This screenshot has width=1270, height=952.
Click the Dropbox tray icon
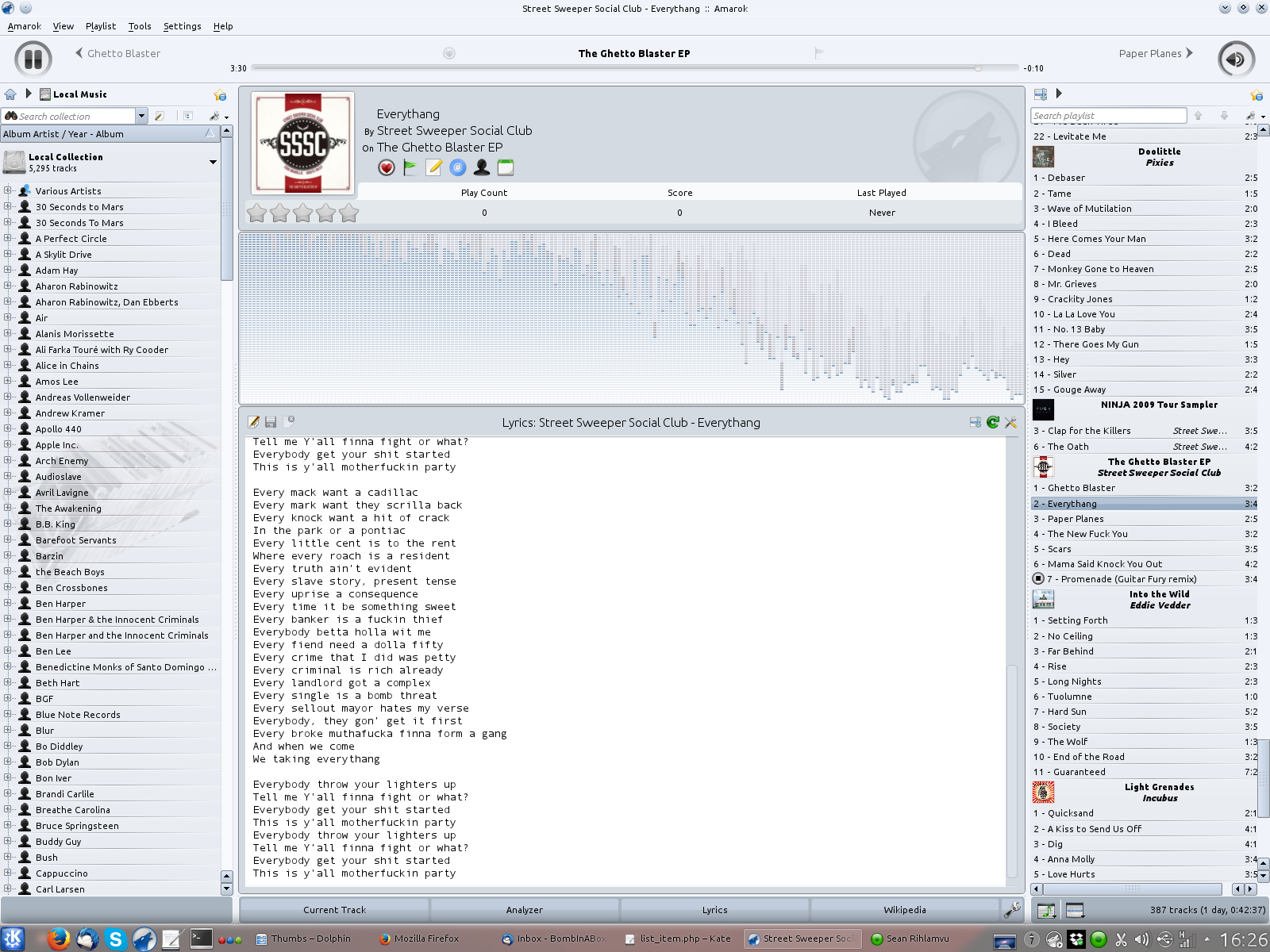1076,940
